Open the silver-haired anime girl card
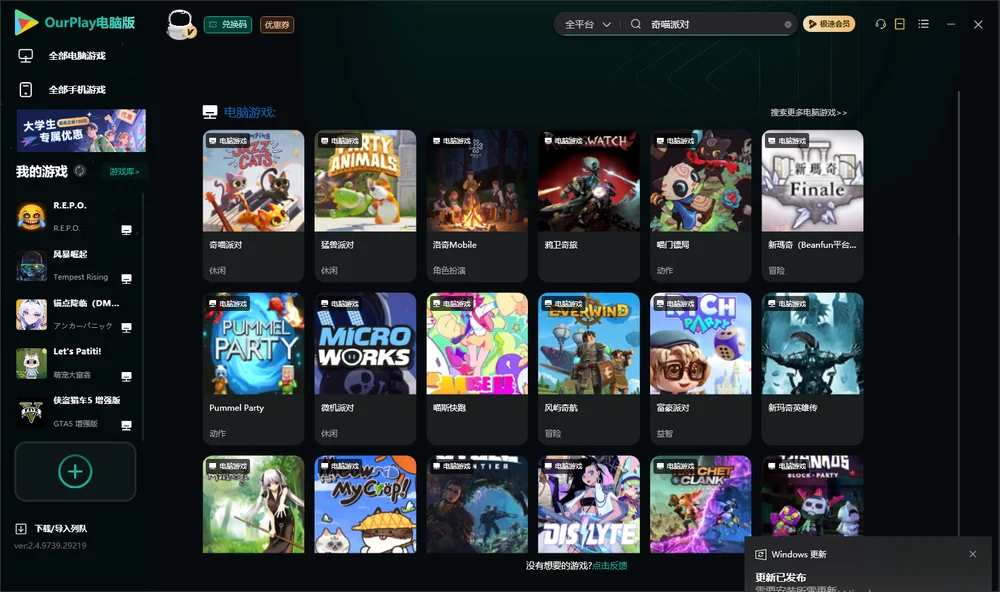 253,504
